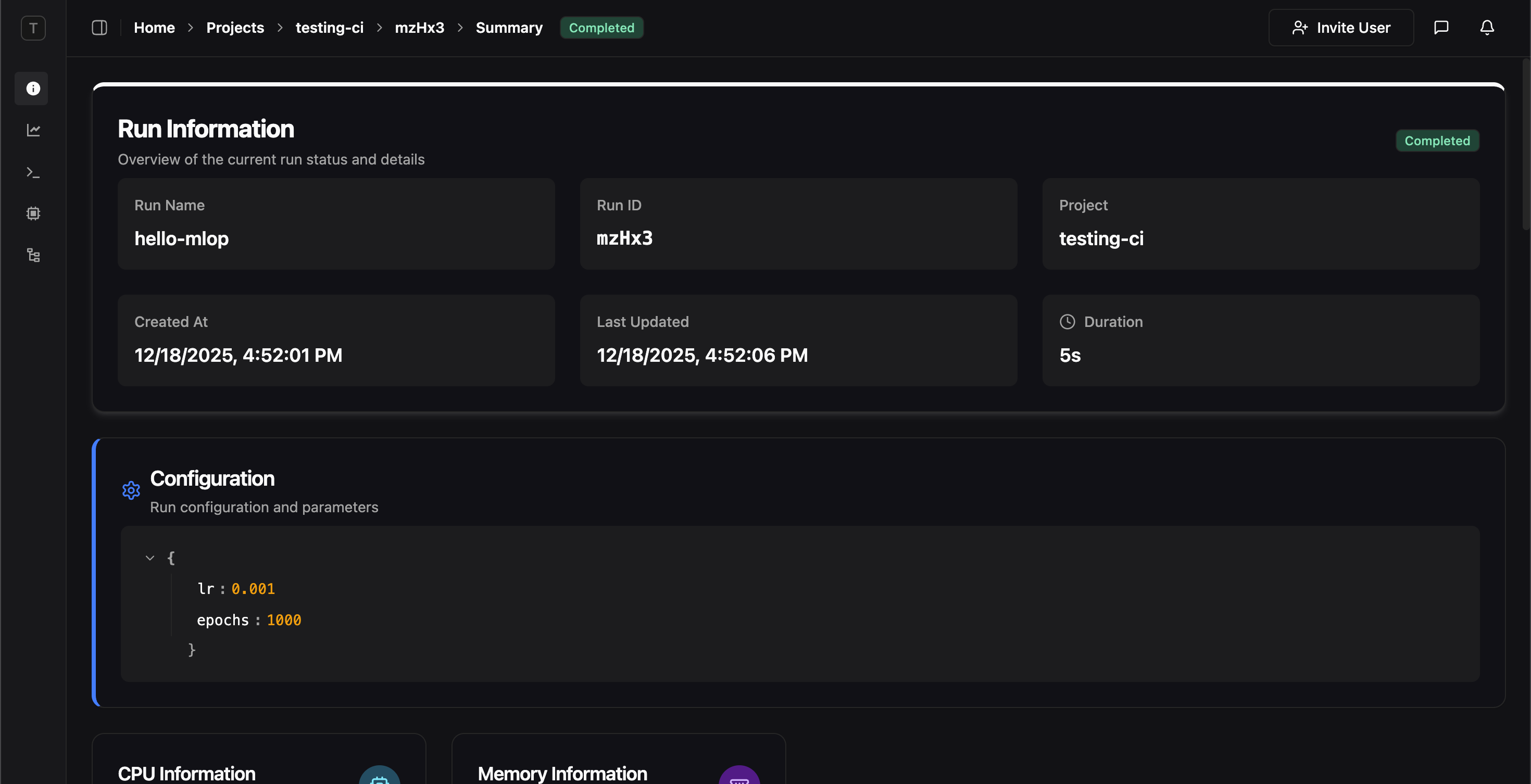The image size is (1531, 784).
Task: Open the hardware chip view in sidebar
Action: click(33, 213)
